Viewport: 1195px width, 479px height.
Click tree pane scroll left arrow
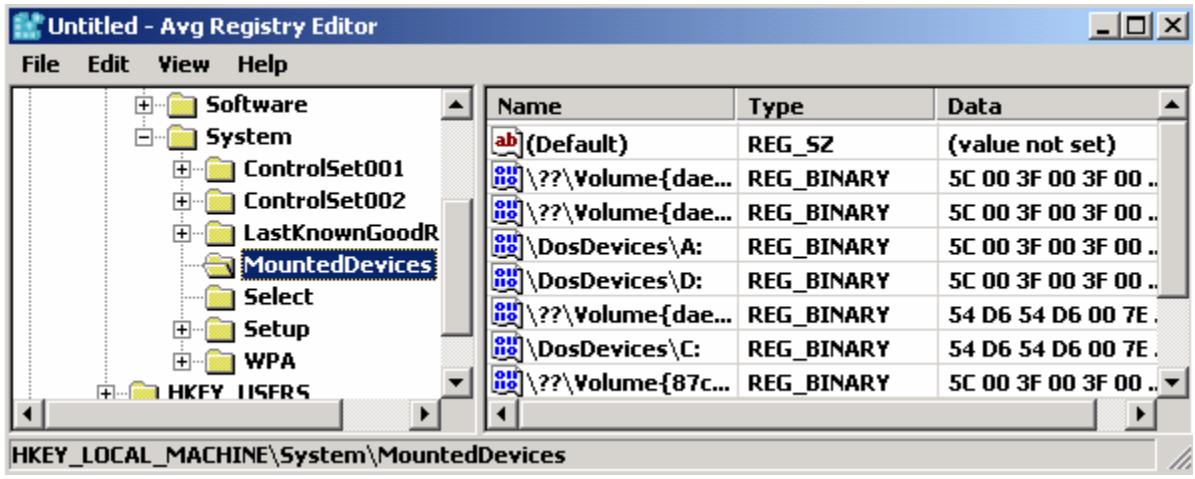click(29, 414)
